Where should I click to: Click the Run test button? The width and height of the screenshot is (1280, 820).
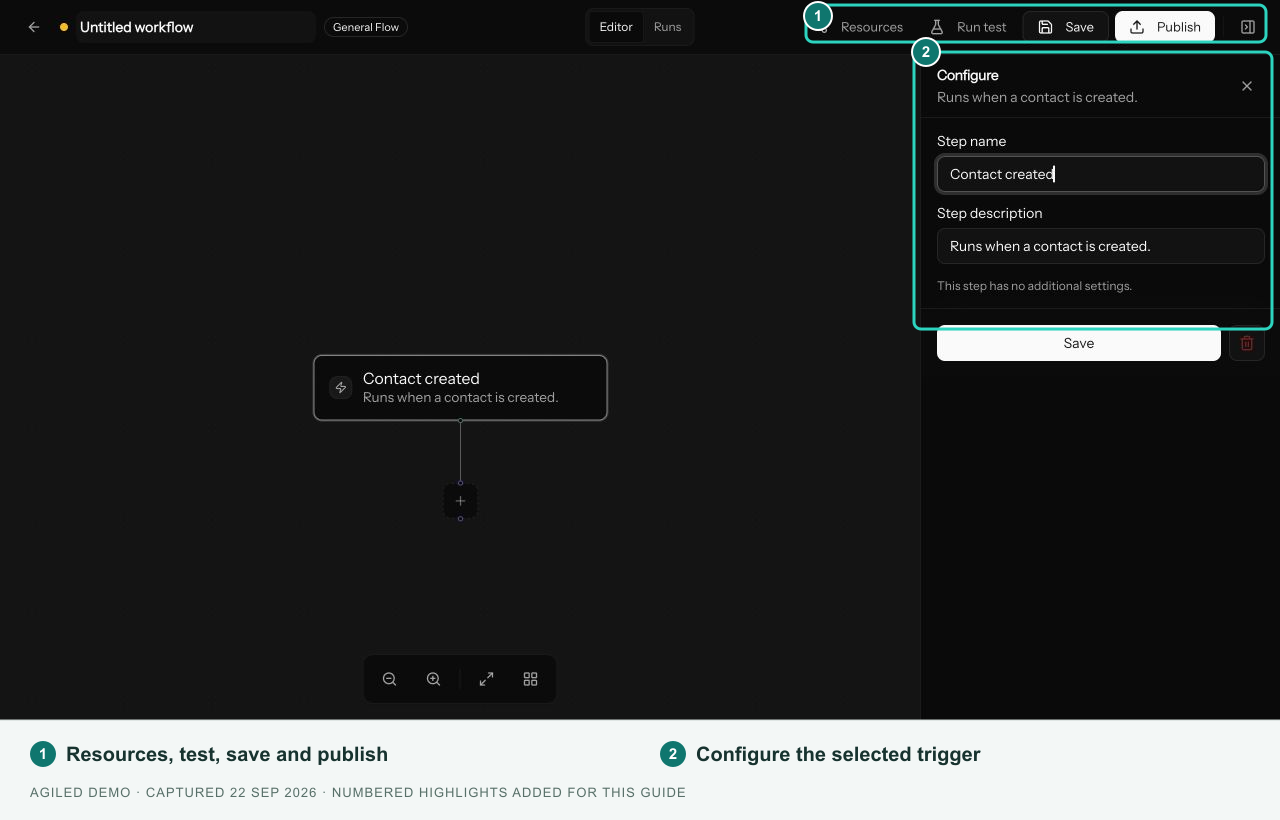[x=968, y=27]
